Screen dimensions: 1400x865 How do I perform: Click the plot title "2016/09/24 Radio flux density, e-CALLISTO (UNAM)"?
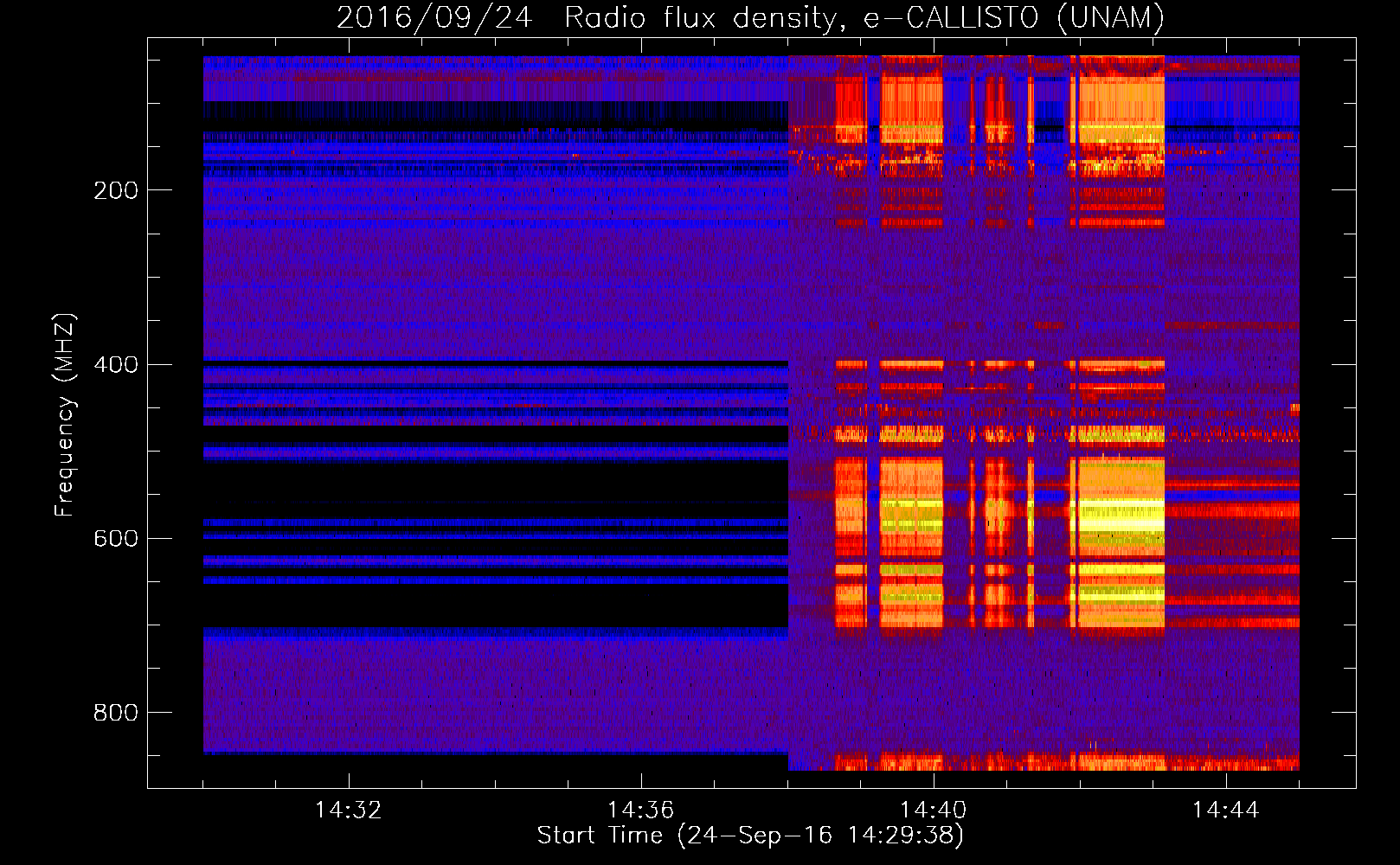click(x=750, y=17)
